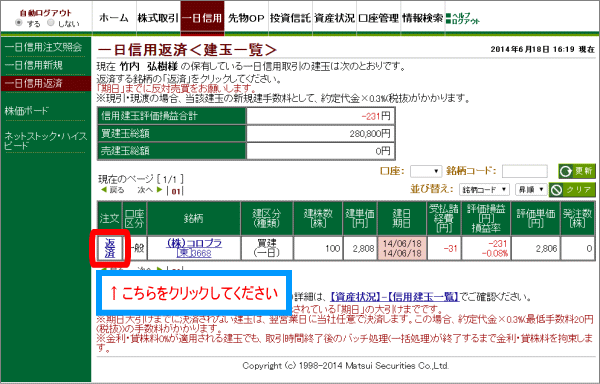This screenshot has width=600, height=384.
Task: Click the 買建玉総額 value 280,800円
Action: [x=370, y=134]
